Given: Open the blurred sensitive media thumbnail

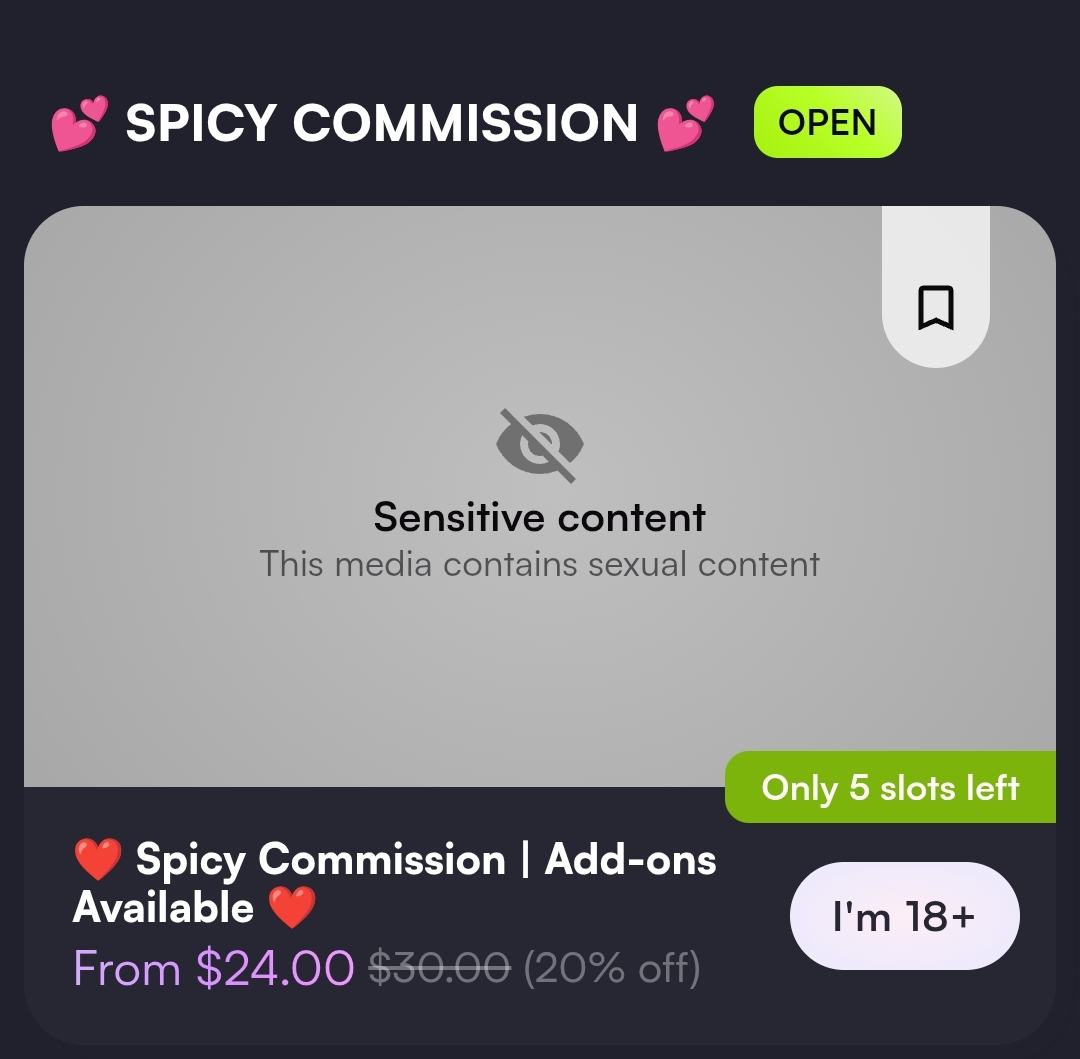Looking at the screenshot, I should point(539,496).
